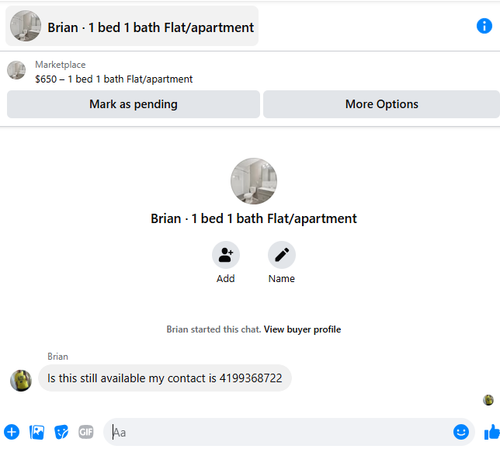Image resolution: width=500 pixels, height=450 pixels.
Task: Click the chat header Brian · 1 bed 1 bath
Action: (132, 26)
